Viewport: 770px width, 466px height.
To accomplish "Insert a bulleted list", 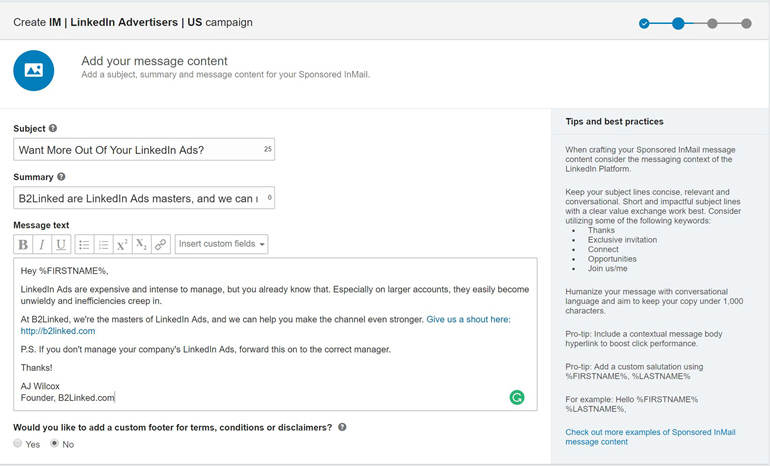I will coord(84,245).
